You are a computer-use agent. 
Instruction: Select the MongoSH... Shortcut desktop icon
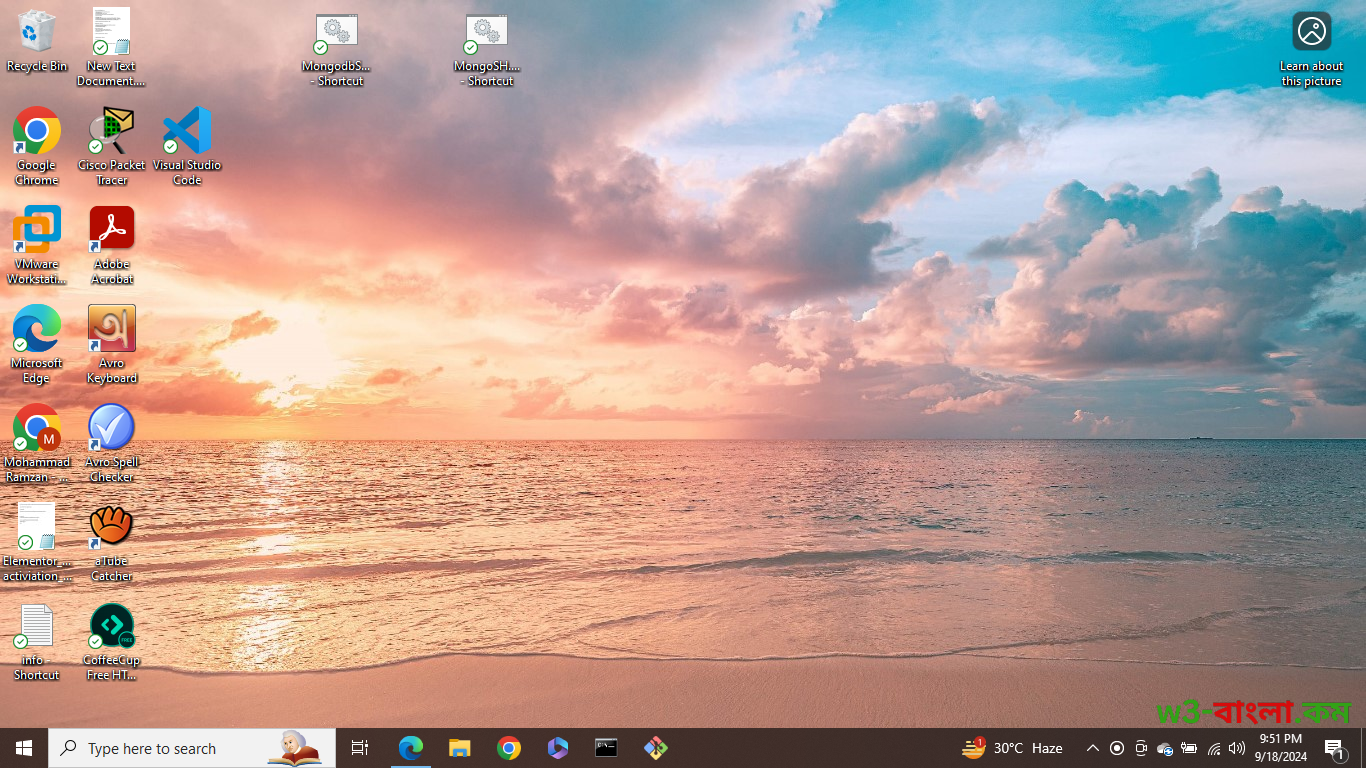coord(487,49)
